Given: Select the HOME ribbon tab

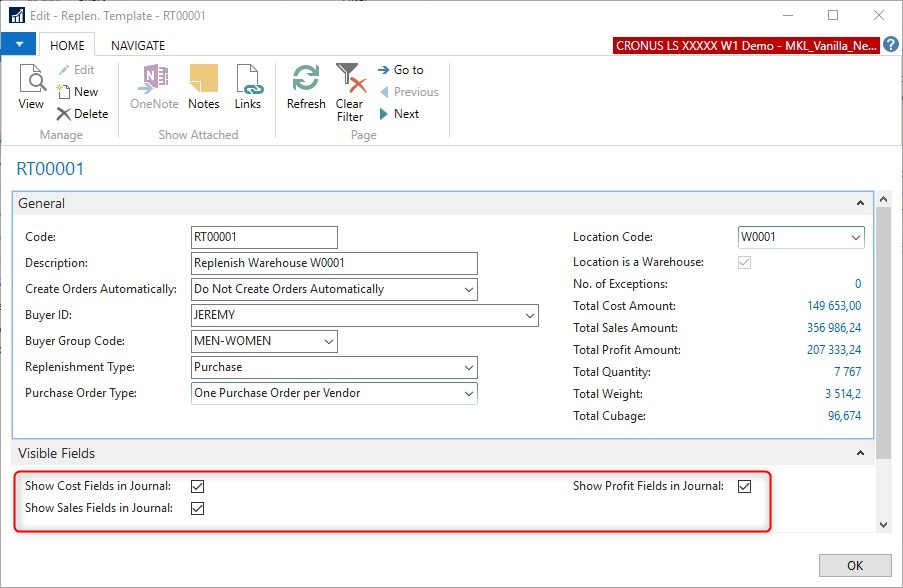Looking at the screenshot, I should [x=67, y=45].
